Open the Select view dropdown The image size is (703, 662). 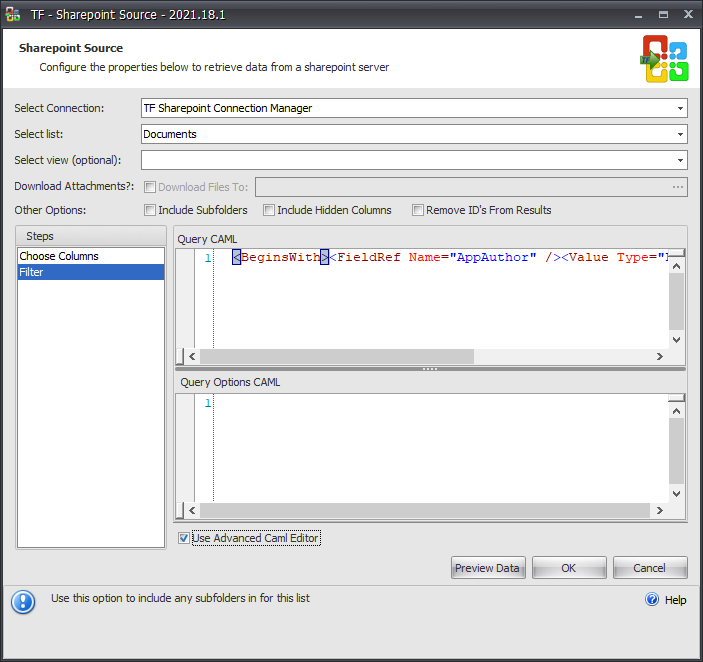680,160
